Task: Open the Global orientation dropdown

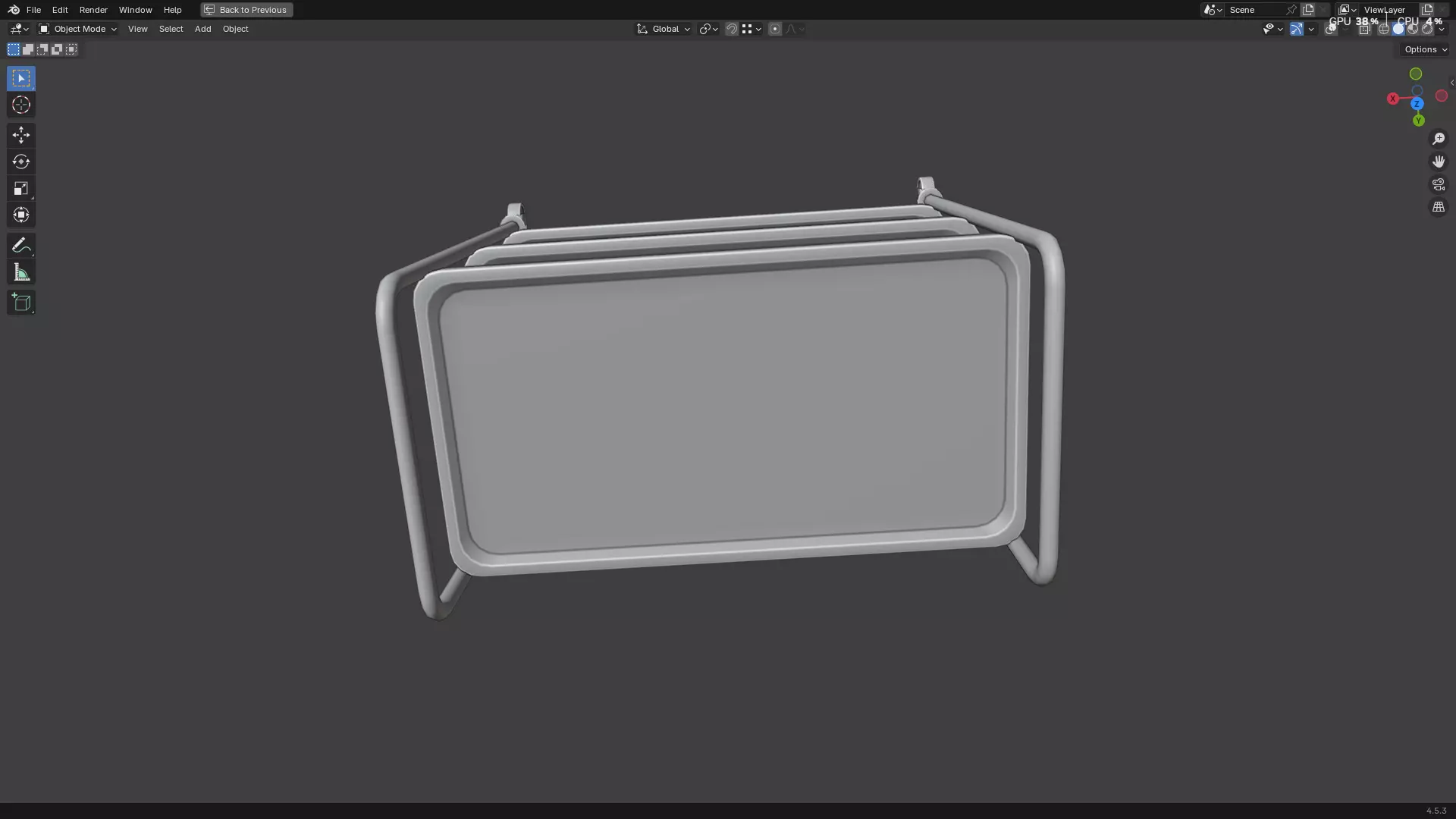Action: (x=664, y=29)
